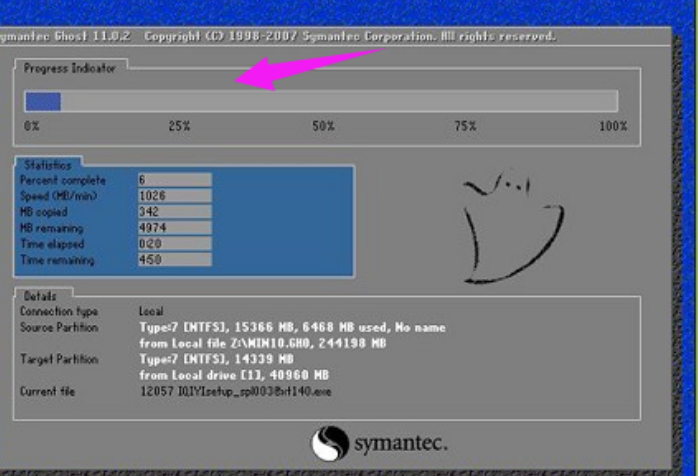Click the blue filled portion of progress bar
The height and width of the screenshot is (476, 698).
(43, 102)
